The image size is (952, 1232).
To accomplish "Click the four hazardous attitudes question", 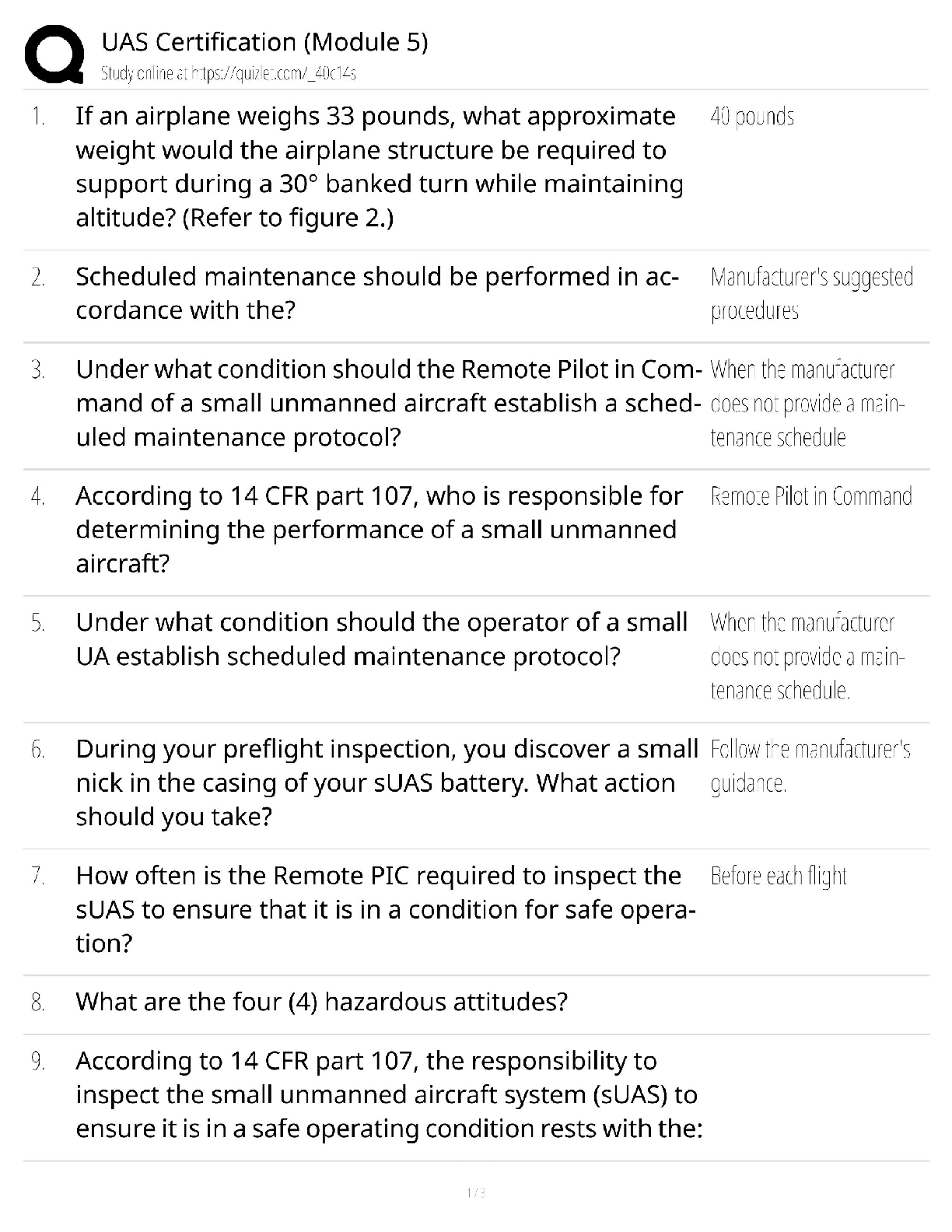I will (x=321, y=1002).
